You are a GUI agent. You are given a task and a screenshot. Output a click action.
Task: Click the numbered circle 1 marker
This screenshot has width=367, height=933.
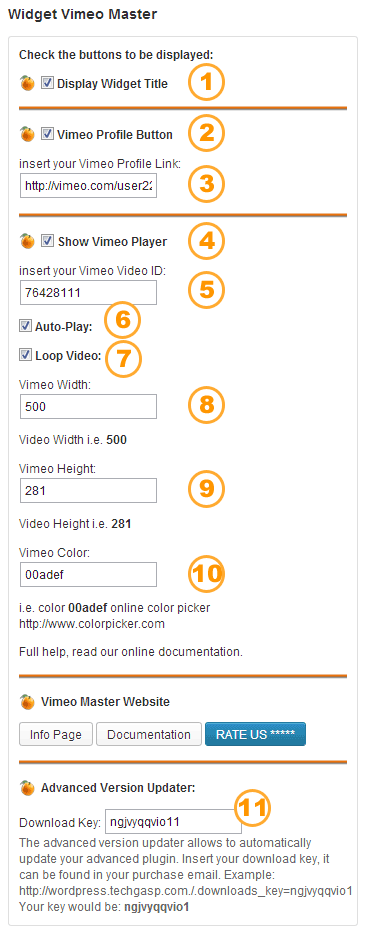[x=206, y=83]
